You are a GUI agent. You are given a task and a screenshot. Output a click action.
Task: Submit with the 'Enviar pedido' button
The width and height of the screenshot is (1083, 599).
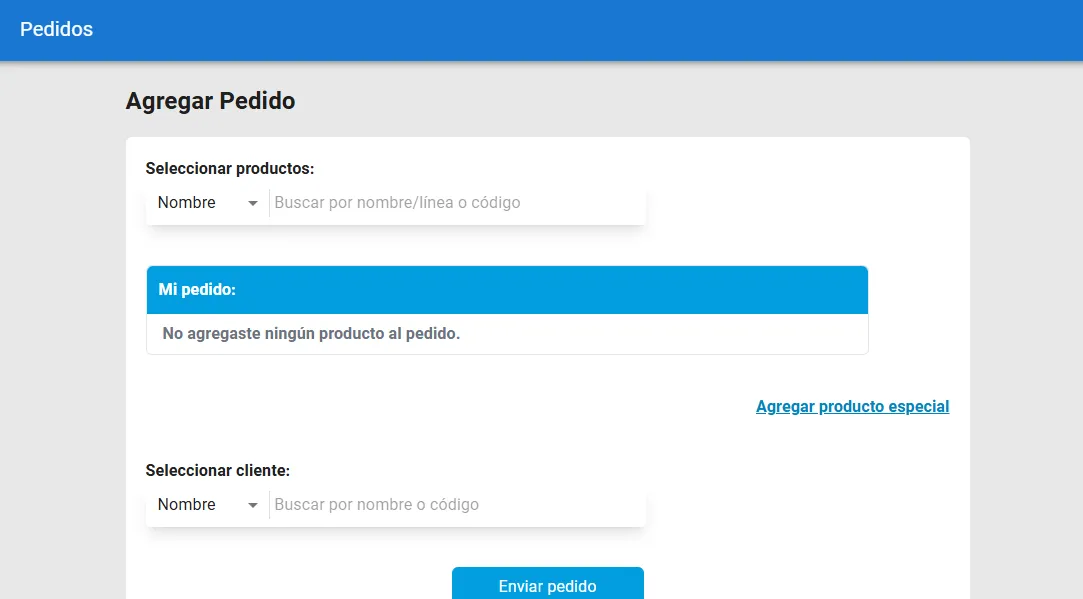pos(548,584)
